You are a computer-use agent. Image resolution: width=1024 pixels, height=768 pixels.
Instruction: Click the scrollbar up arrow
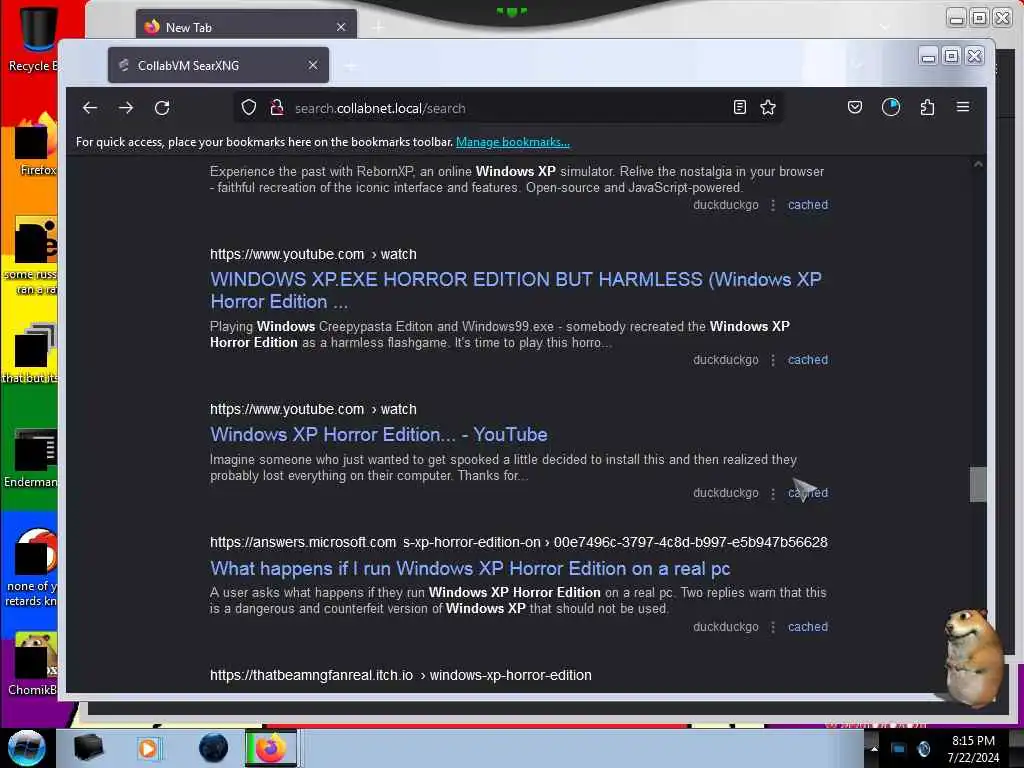pyautogui.click(x=978, y=165)
